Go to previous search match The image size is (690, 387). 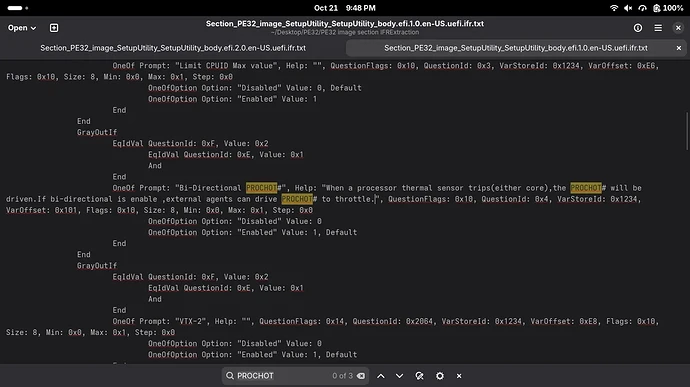tap(381, 376)
